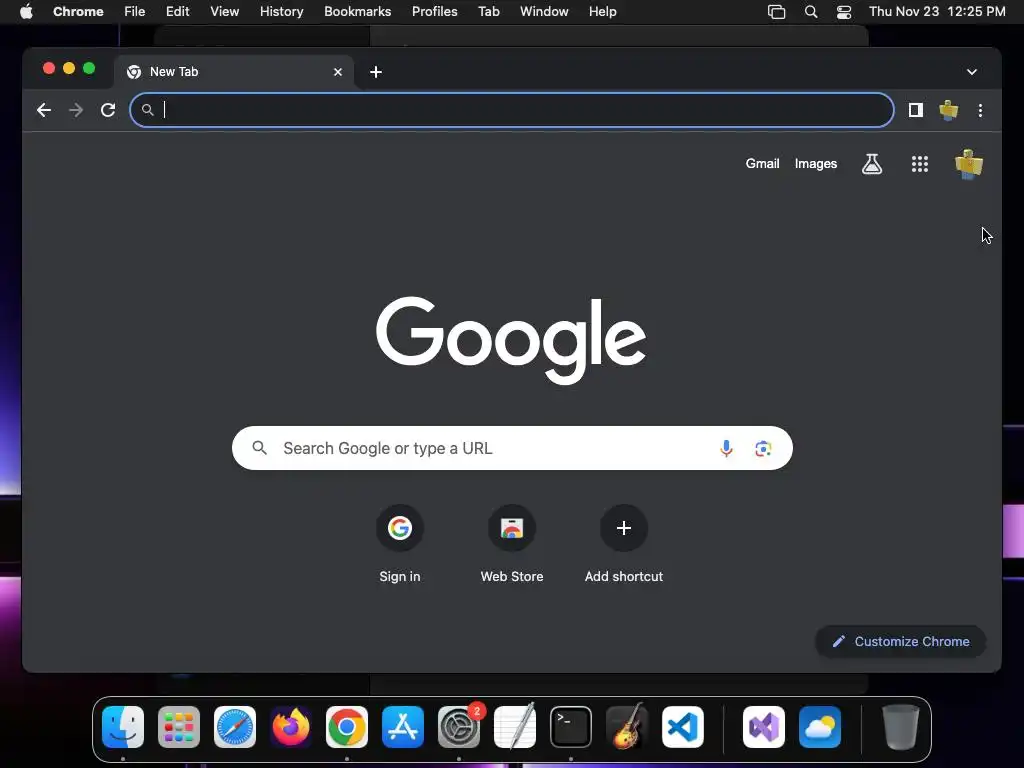Open the Edit menu
Viewport: 1024px width, 768px height.
click(x=178, y=12)
